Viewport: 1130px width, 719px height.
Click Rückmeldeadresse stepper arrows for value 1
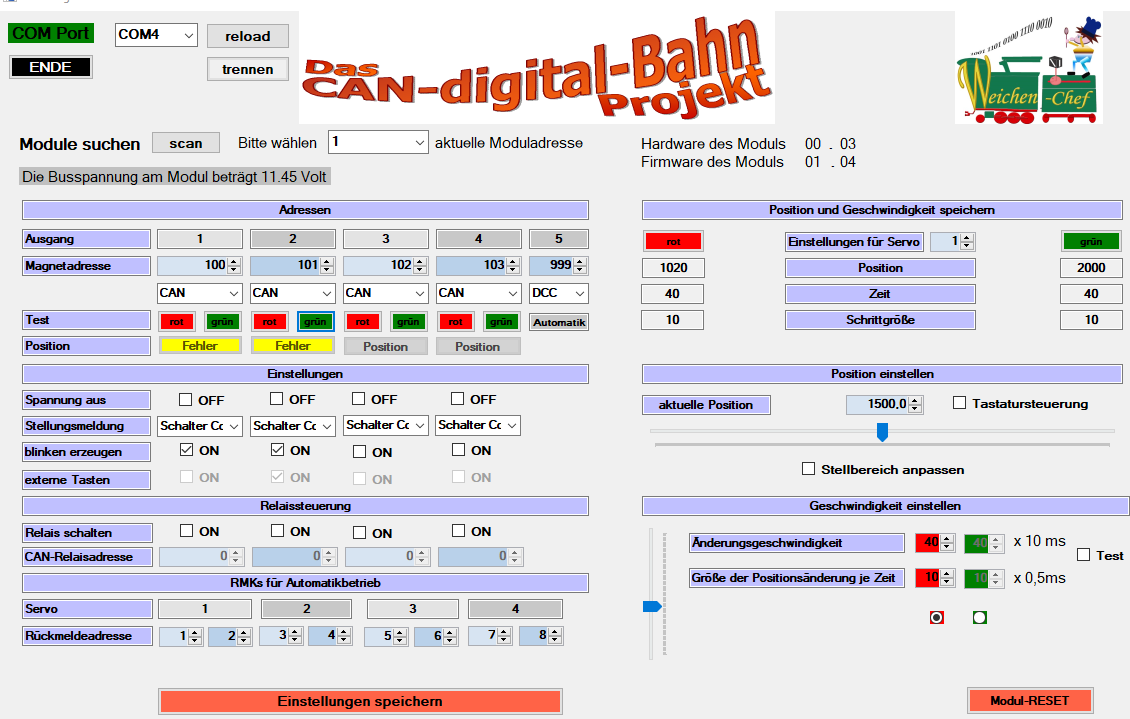pyautogui.click(x=195, y=636)
